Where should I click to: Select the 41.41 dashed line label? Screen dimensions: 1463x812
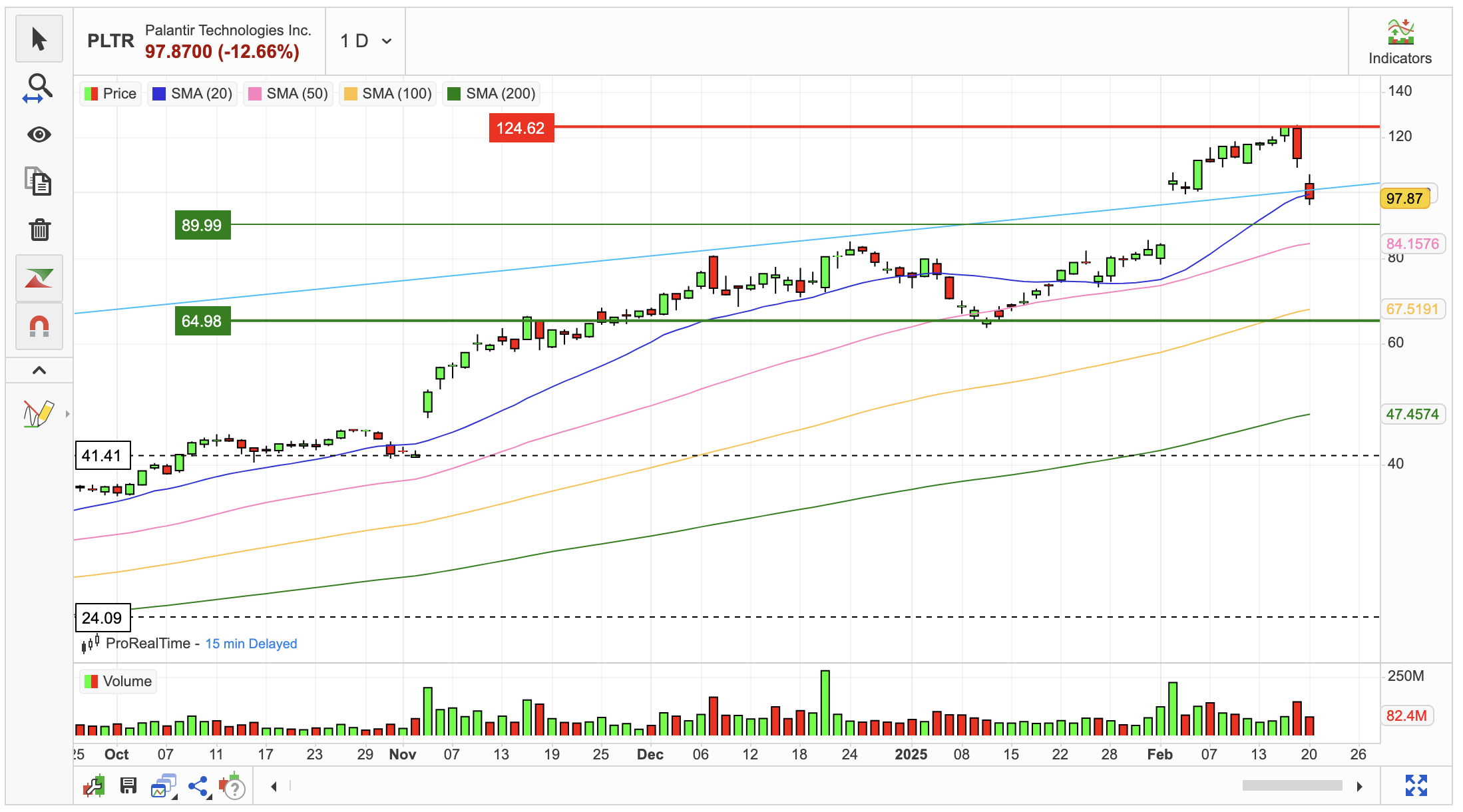(x=103, y=456)
